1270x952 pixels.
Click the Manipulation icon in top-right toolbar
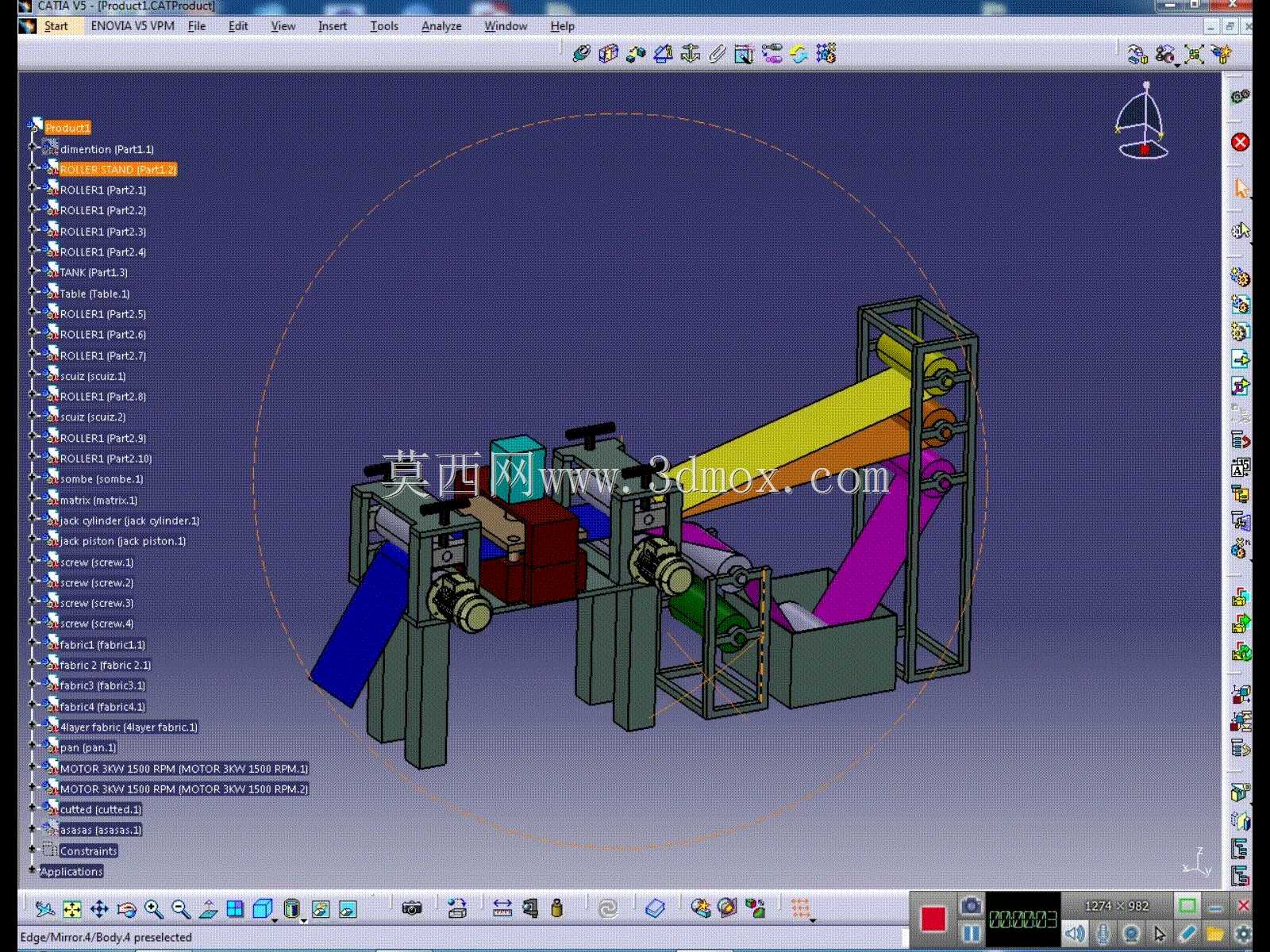tap(1137, 54)
